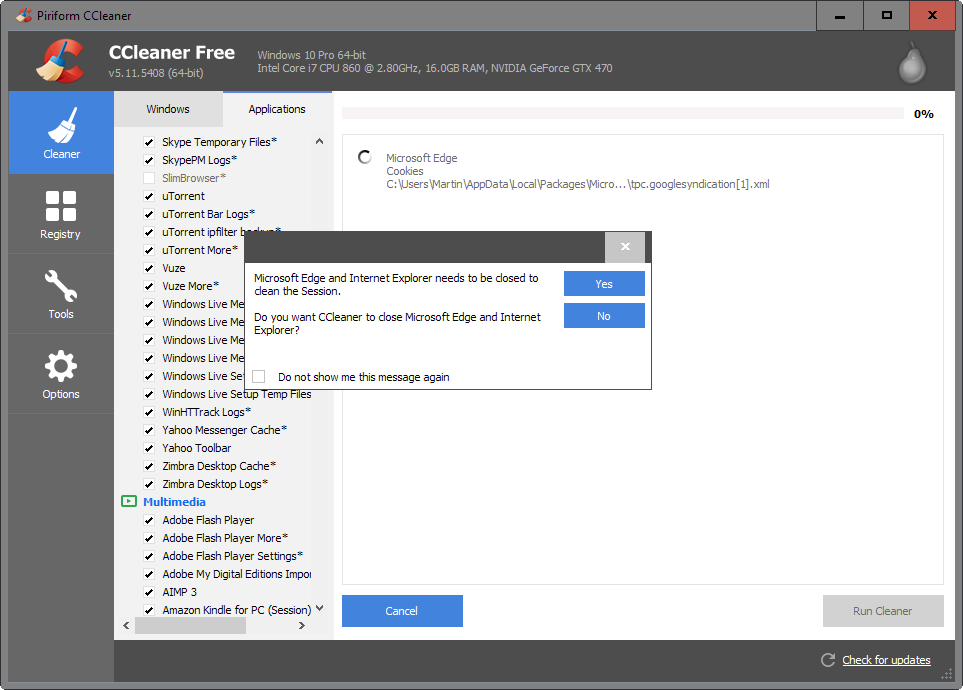Close the dialog with the X button

pyautogui.click(x=625, y=247)
